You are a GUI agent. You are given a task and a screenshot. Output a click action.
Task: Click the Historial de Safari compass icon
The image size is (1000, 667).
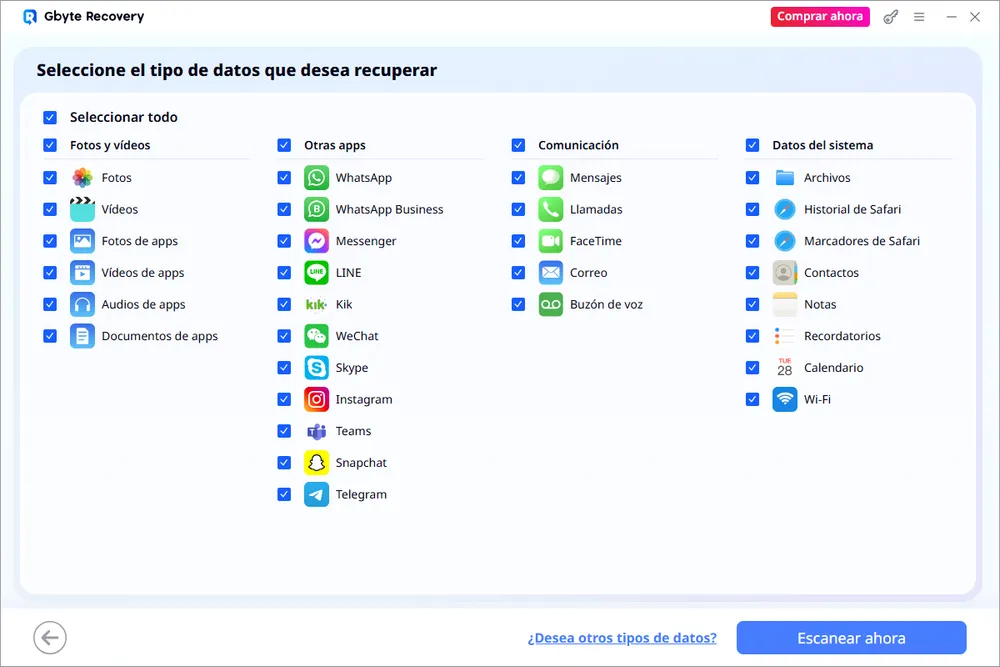pos(784,209)
